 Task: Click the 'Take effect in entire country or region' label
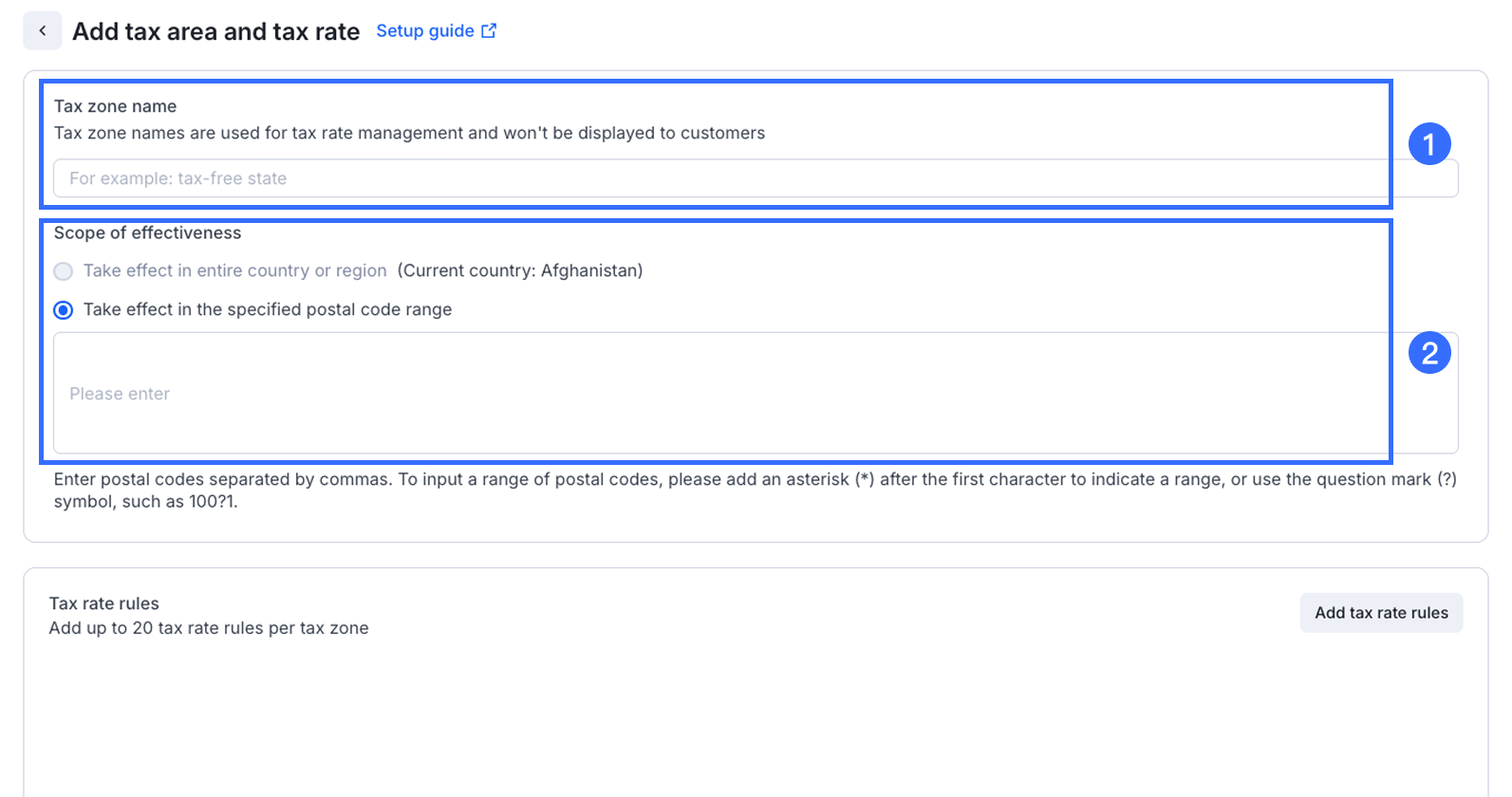[x=234, y=271]
